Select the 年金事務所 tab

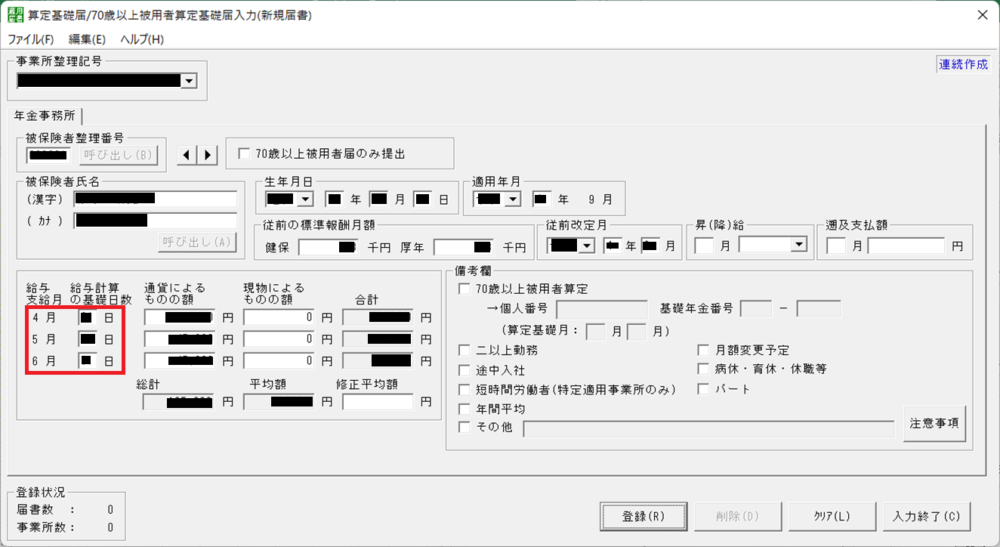pos(44,115)
